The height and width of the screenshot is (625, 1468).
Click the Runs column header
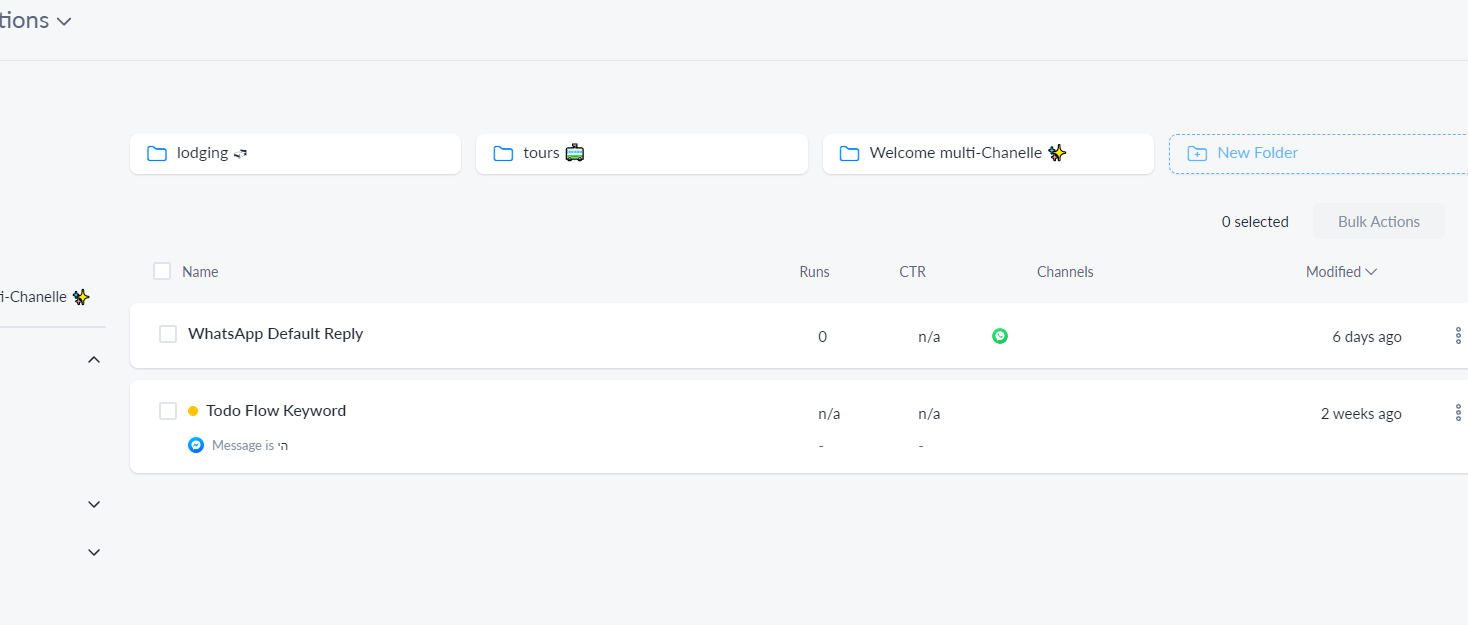814,272
